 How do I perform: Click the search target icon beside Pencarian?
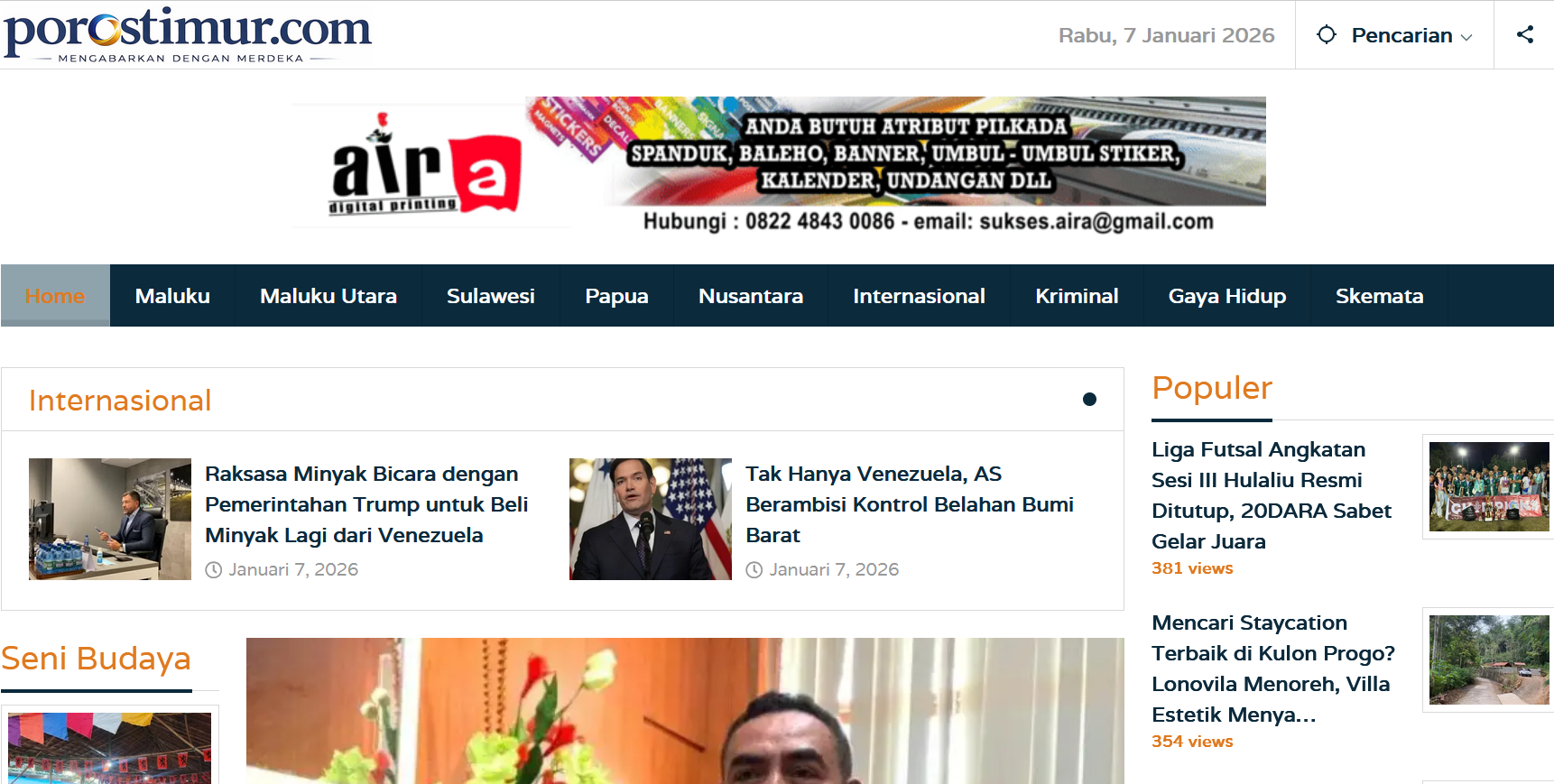(x=1327, y=34)
